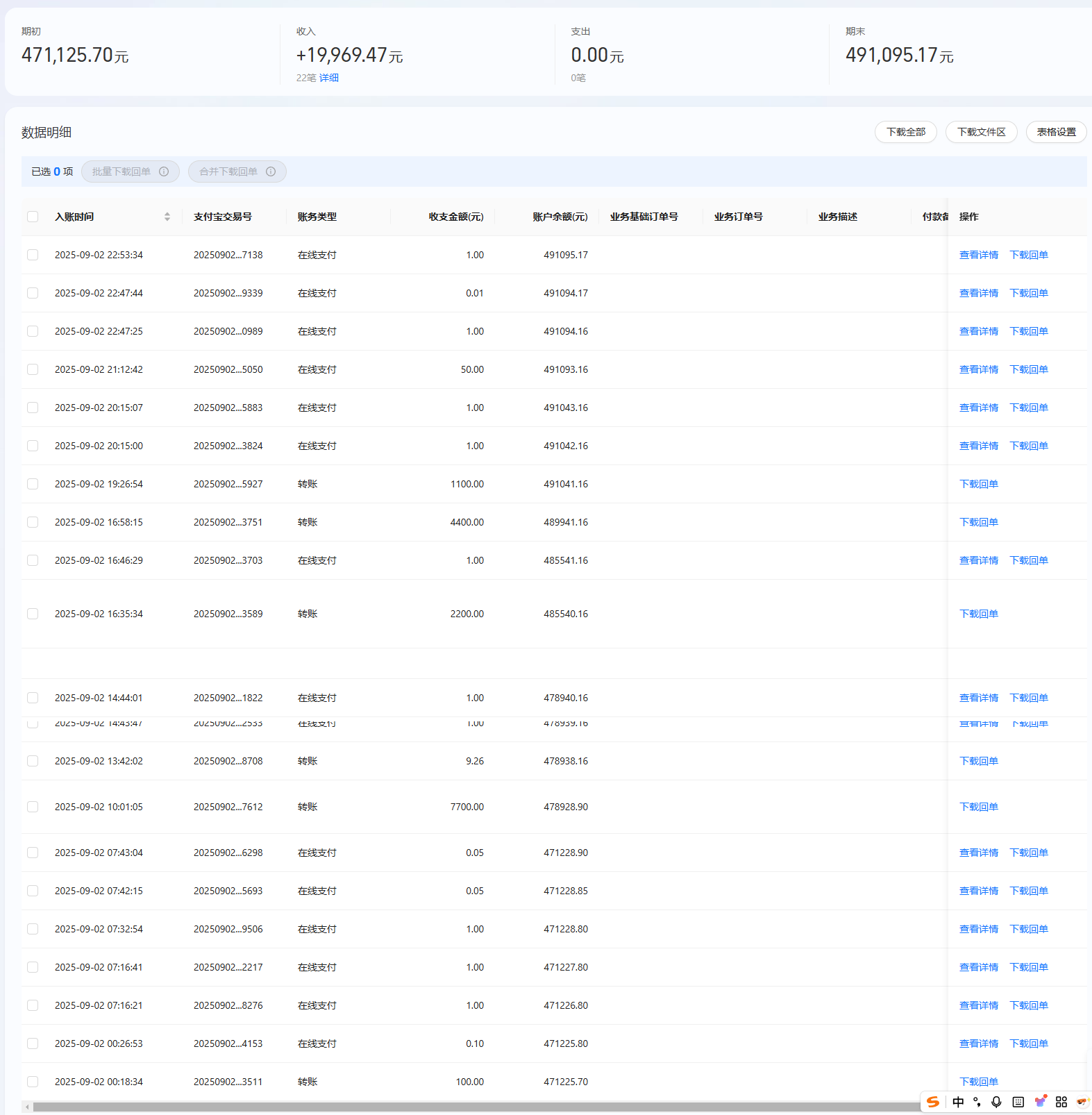Download receipt for 4400.00 transfer row

coord(978,522)
